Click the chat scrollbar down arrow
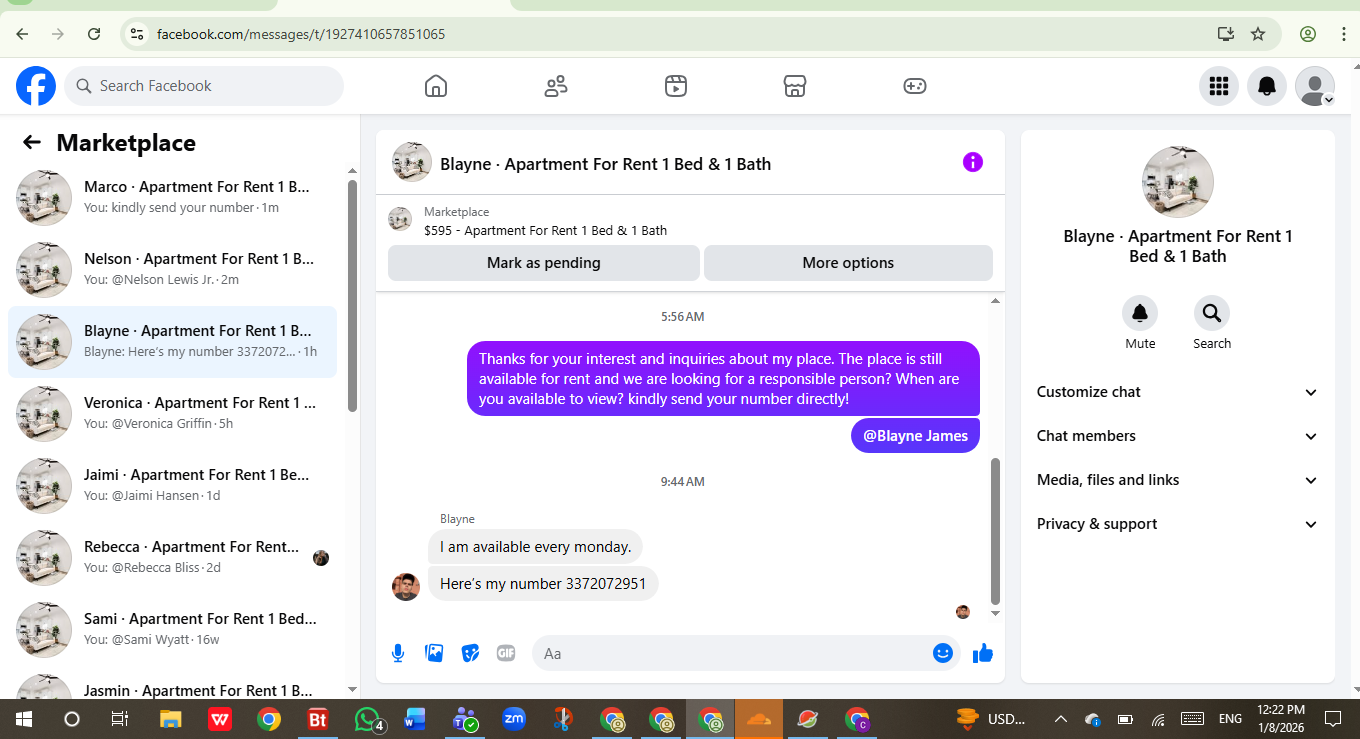The image size is (1360, 739). (995, 613)
